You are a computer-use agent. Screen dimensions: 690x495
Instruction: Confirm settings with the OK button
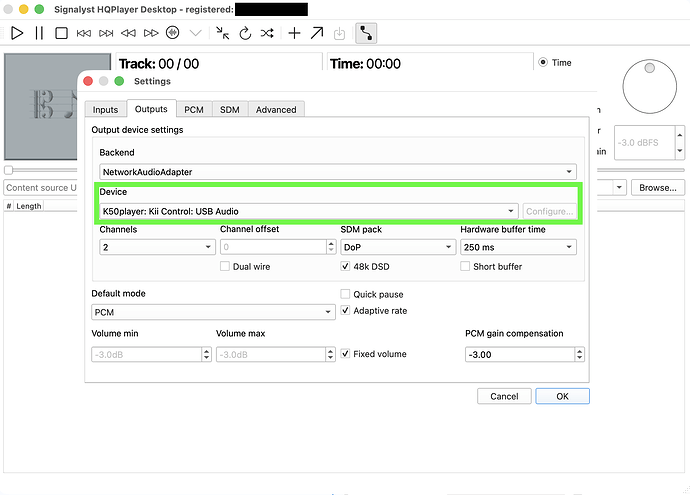click(562, 396)
